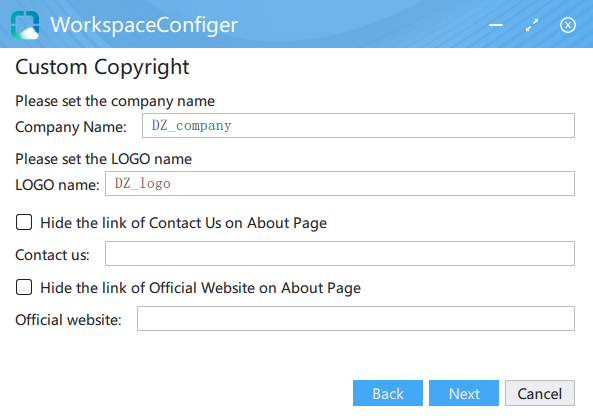Screen dimensions: 593x416
Task: Tick the Hide Official Website link checkbox
Action: tap(24, 287)
